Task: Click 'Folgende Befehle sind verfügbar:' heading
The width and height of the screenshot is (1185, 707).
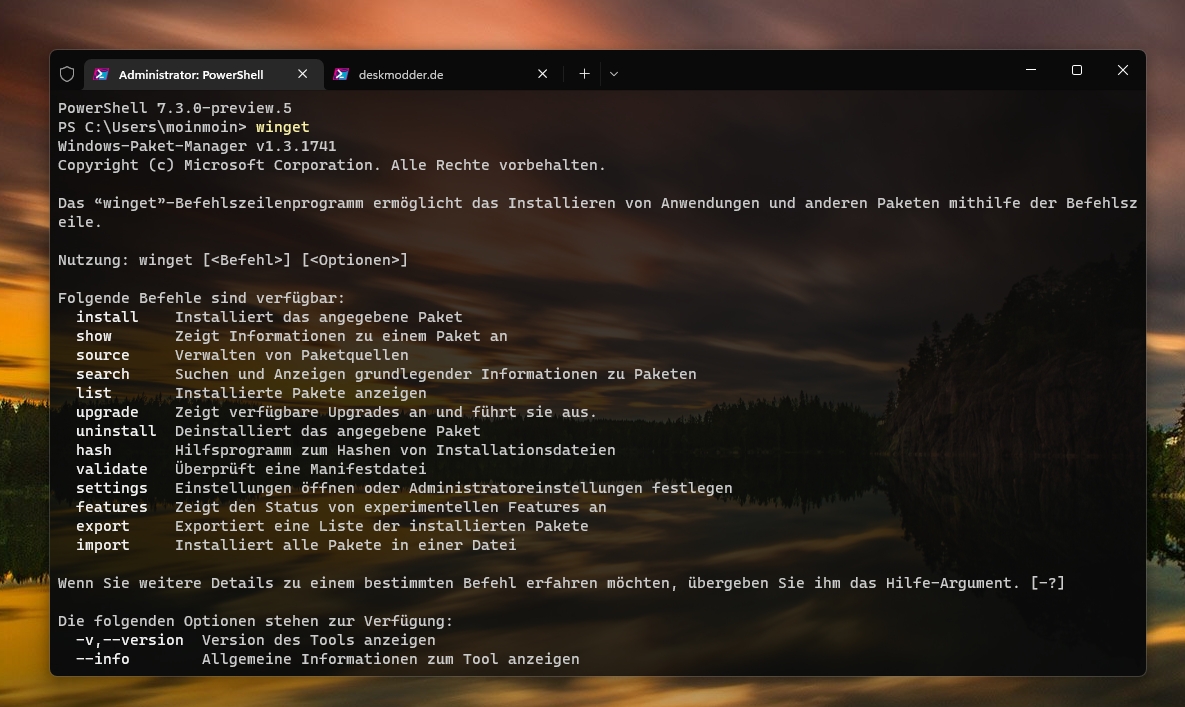Action: [x=201, y=298]
